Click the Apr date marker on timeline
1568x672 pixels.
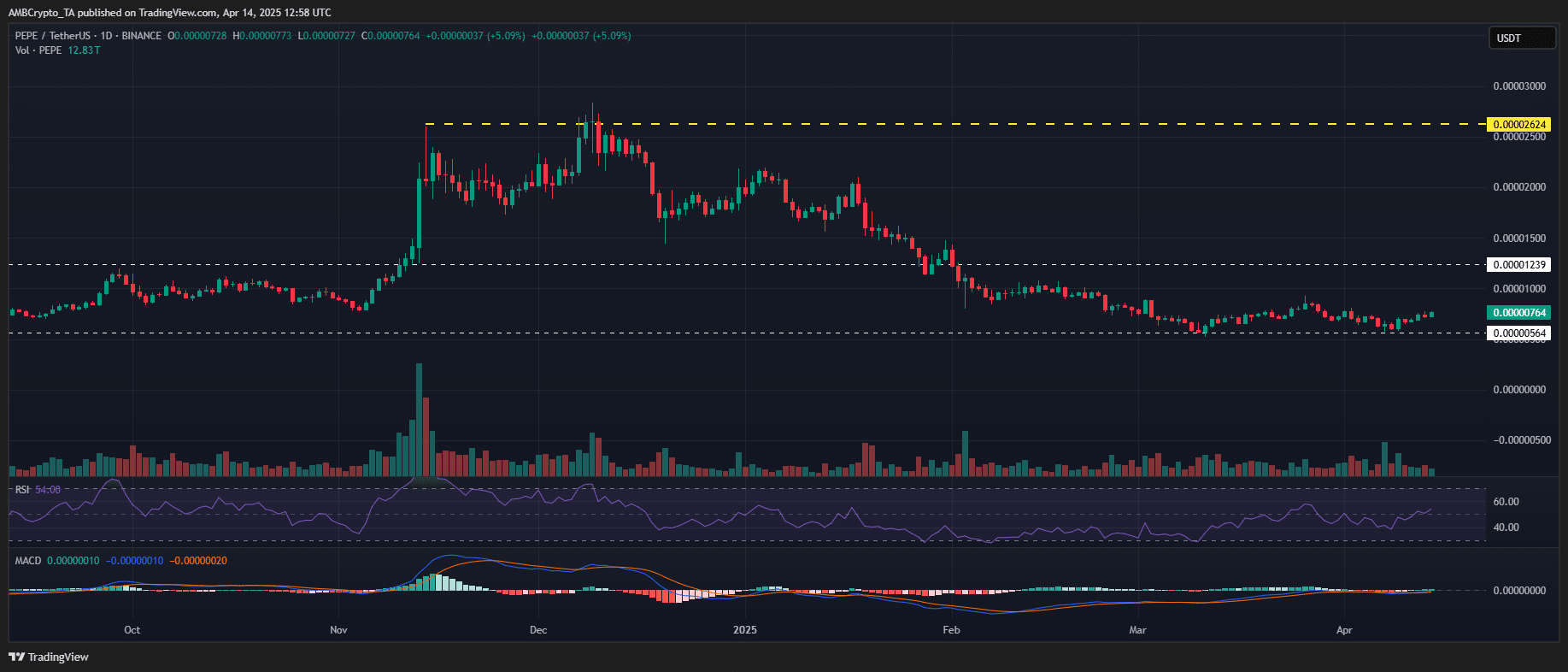[1344, 630]
